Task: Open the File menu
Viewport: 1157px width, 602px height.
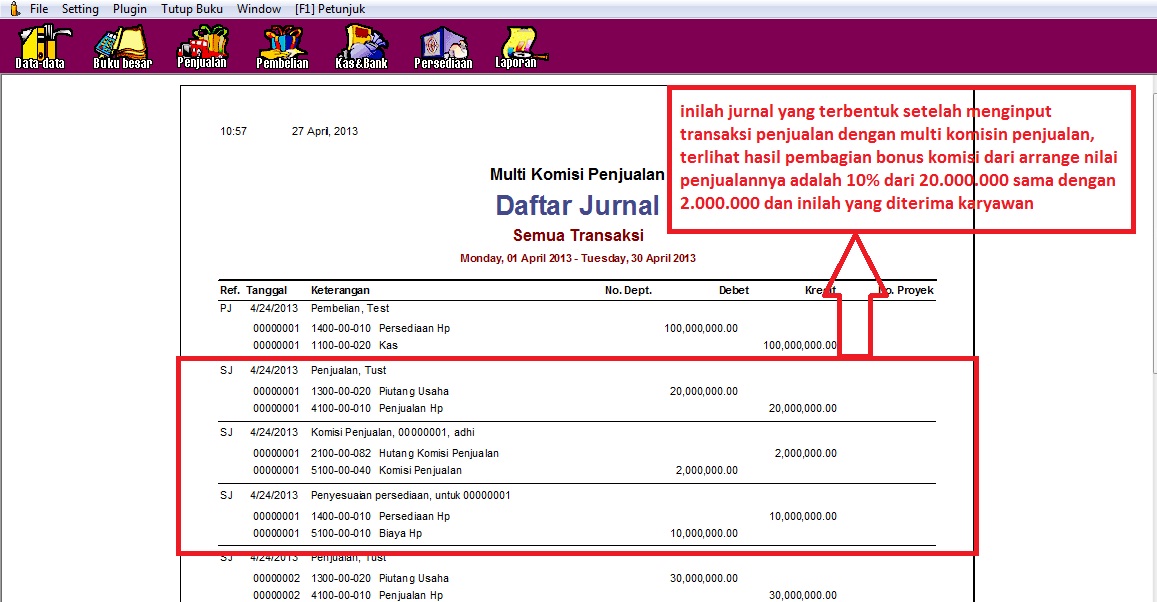Action: pos(39,9)
